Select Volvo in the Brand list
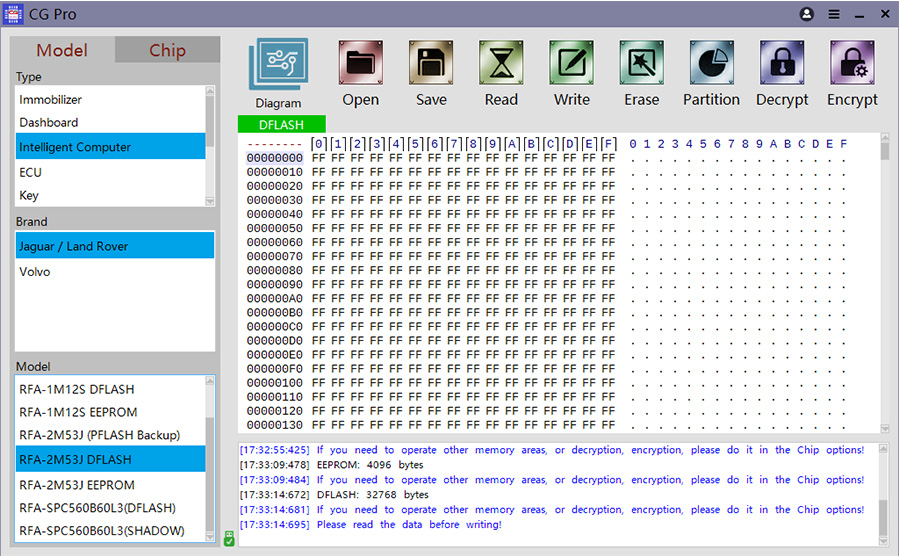This screenshot has width=900, height=556. [35, 272]
